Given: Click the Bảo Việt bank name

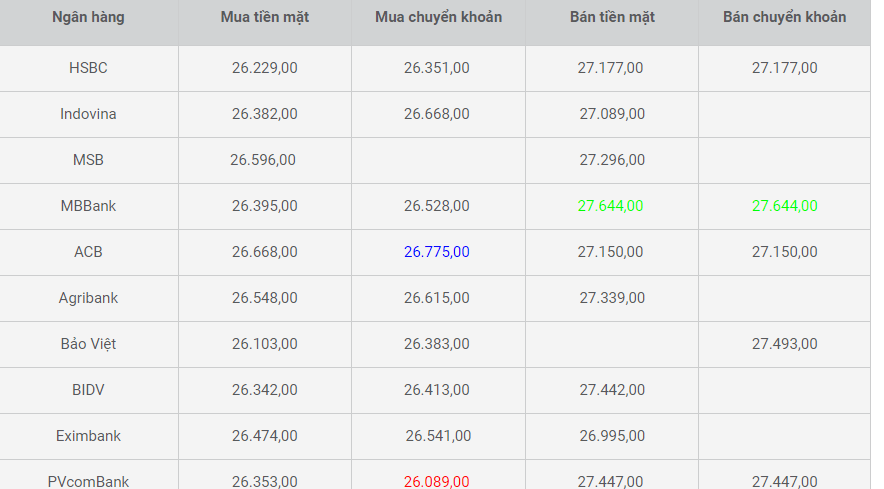Looking at the screenshot, I should (x=88, y=344).
